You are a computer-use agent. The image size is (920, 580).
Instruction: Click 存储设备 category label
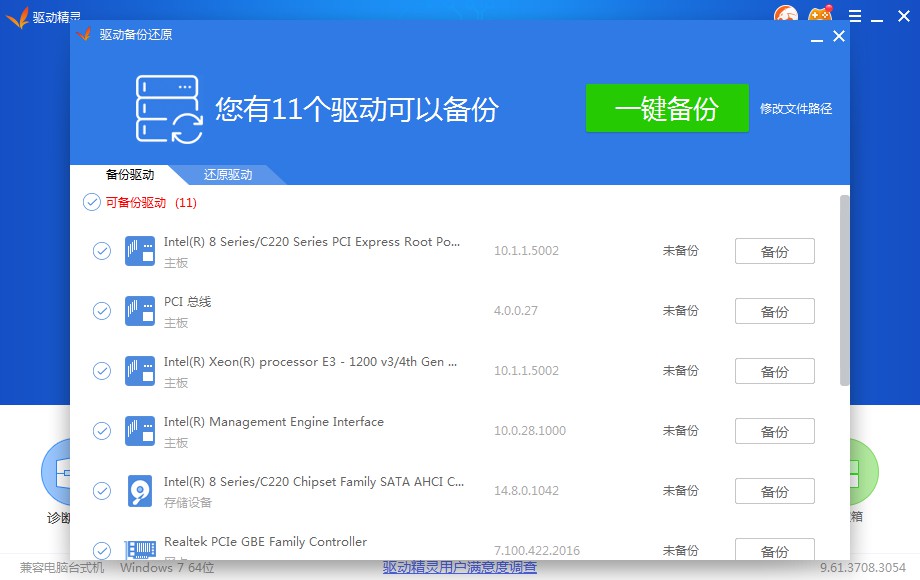(x=188, y=503)
